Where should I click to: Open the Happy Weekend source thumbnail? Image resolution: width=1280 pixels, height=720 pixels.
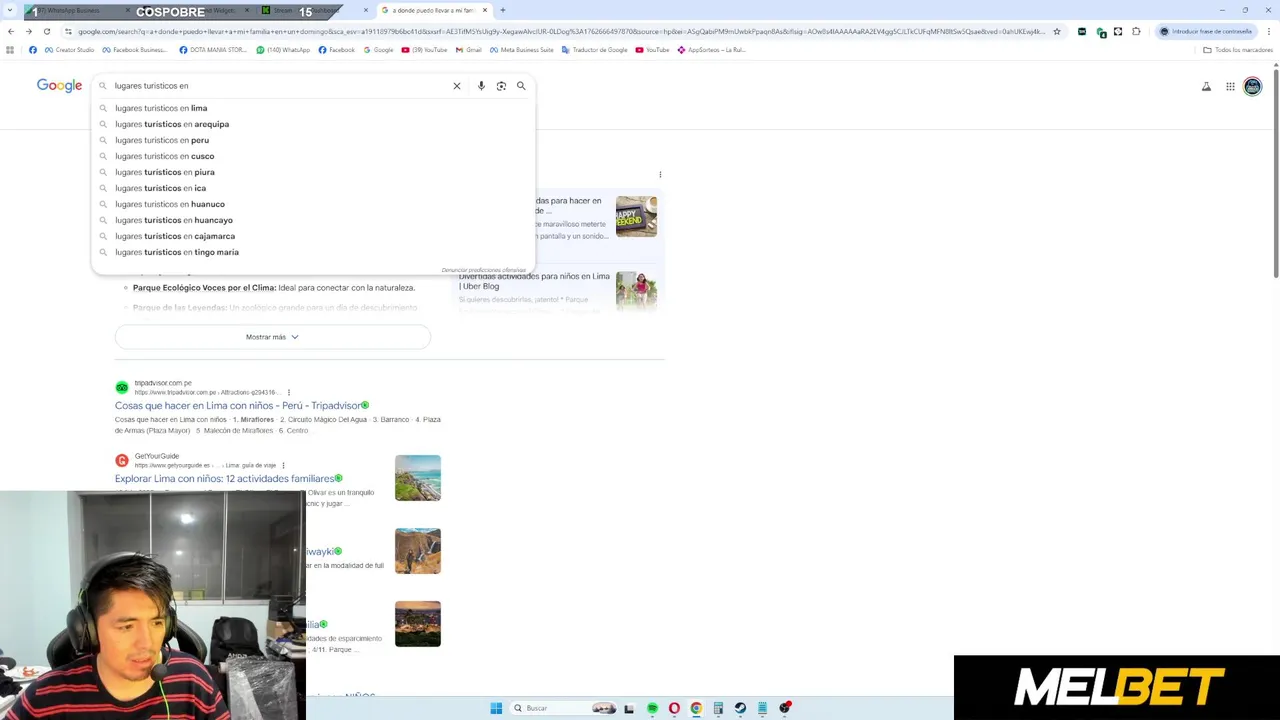636,216
